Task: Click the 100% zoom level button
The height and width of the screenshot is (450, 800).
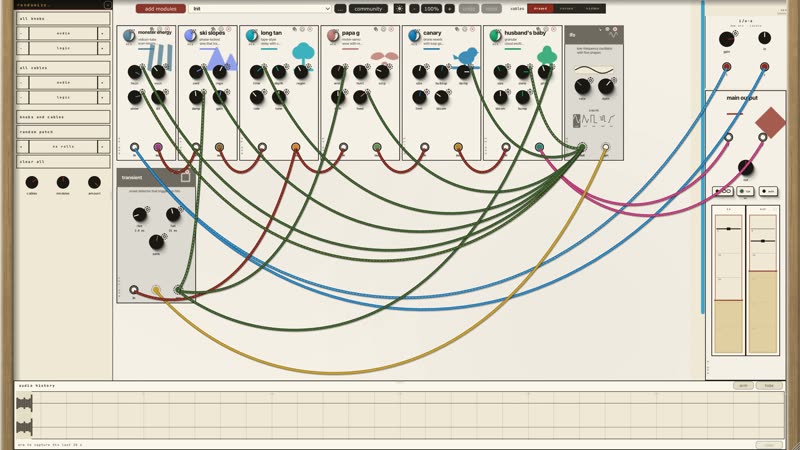Action: click(x=432, y=9)
